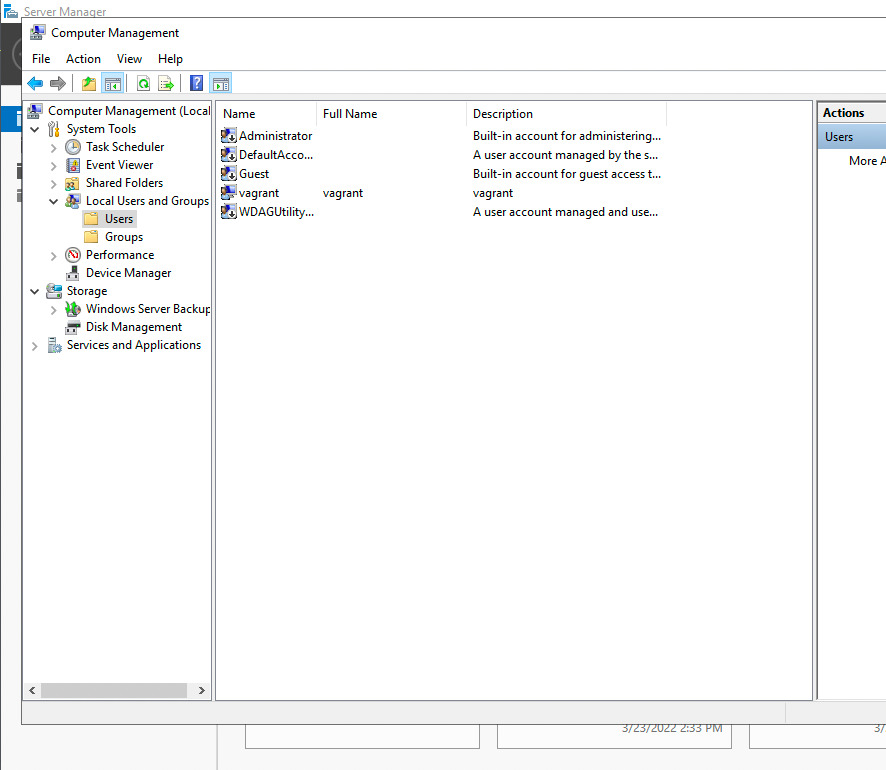Expand the Services and Applications node
Image resolution: width=886 pixels, height=770 pixels.
35,346
